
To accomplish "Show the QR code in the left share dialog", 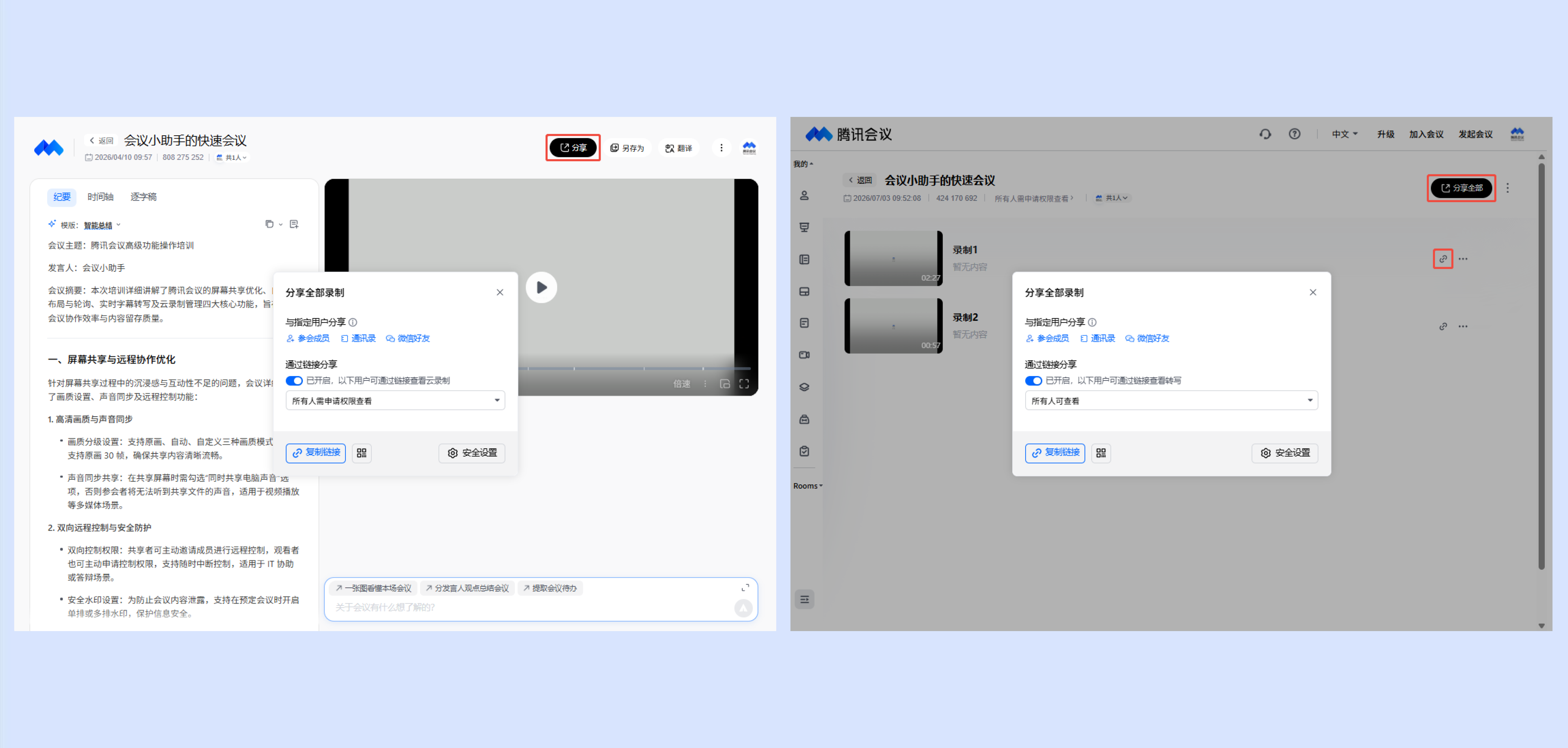I will (362, 453).
